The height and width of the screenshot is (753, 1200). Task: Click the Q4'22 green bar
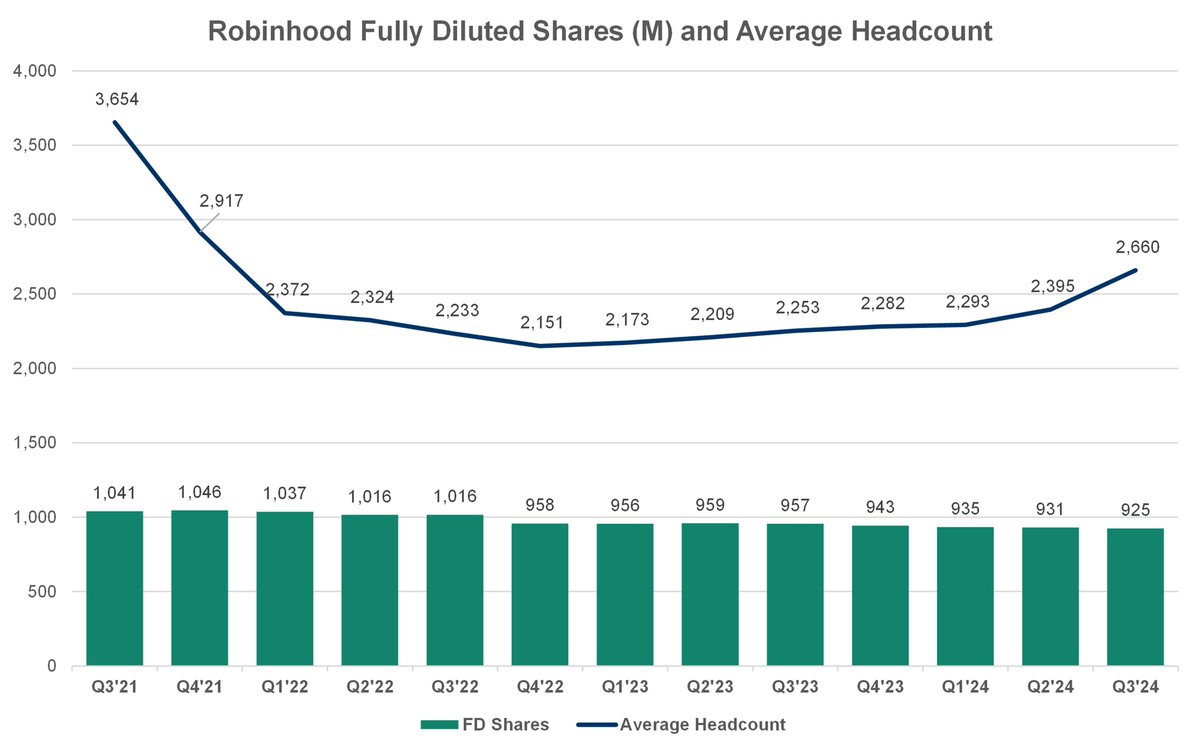click(540, 595)
